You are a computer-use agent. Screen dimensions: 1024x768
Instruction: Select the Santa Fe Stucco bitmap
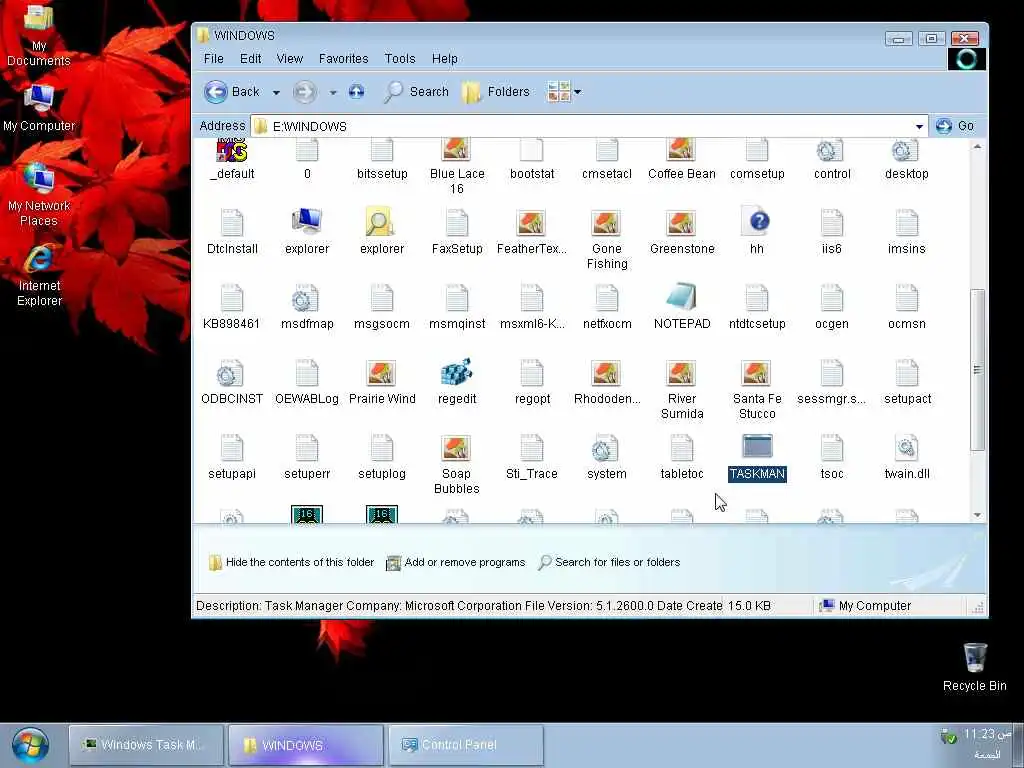coord(756,373)
